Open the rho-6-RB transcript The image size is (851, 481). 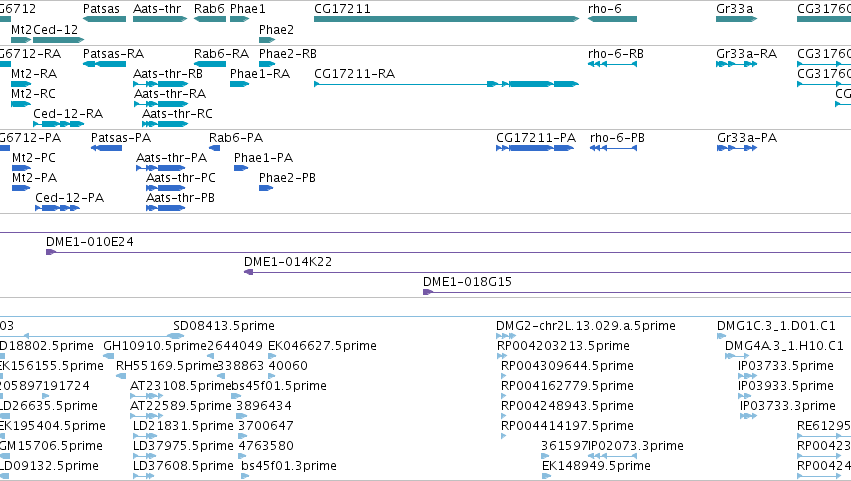tap(612, 64)
